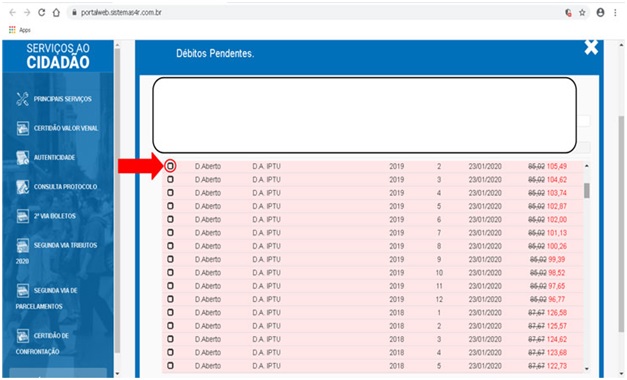Reload the page in browser

click(42, 12)
